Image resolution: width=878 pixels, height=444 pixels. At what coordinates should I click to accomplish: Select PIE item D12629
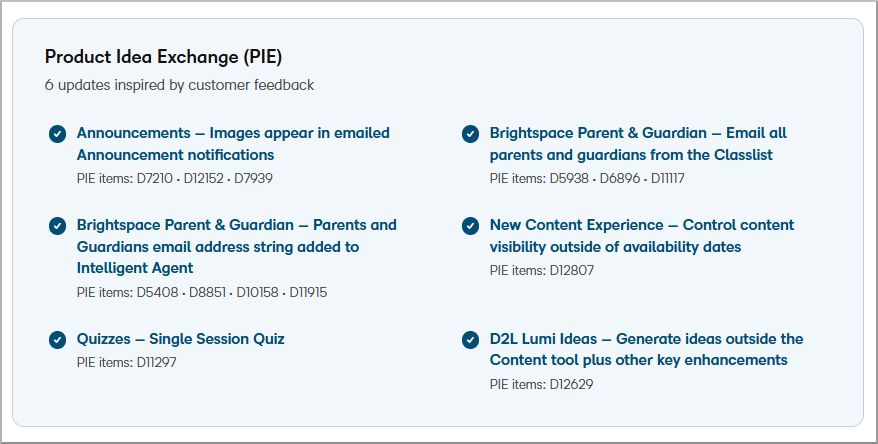click(x=571, y=385)
